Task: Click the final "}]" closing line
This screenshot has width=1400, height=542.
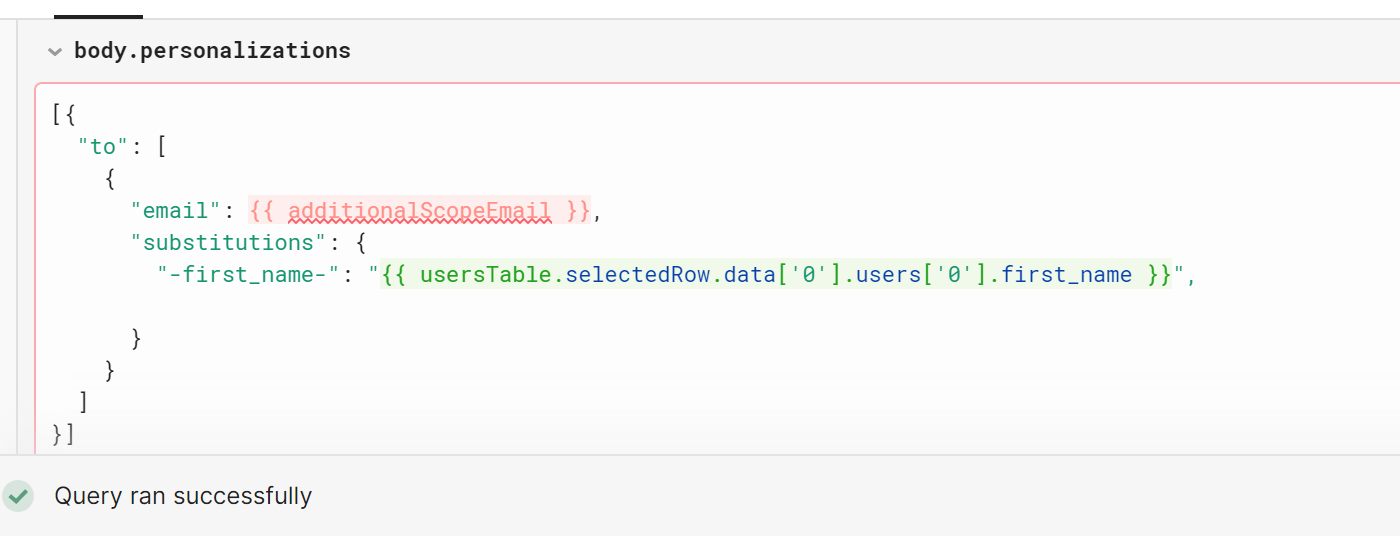Action: pos(64,435)
